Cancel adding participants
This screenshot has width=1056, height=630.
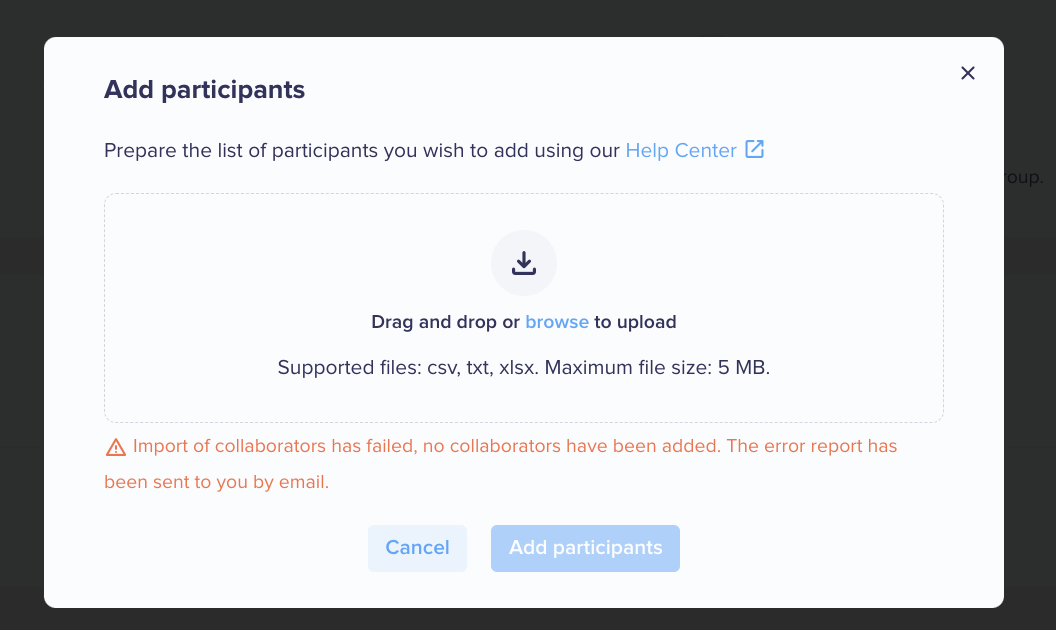pos(417,548)
